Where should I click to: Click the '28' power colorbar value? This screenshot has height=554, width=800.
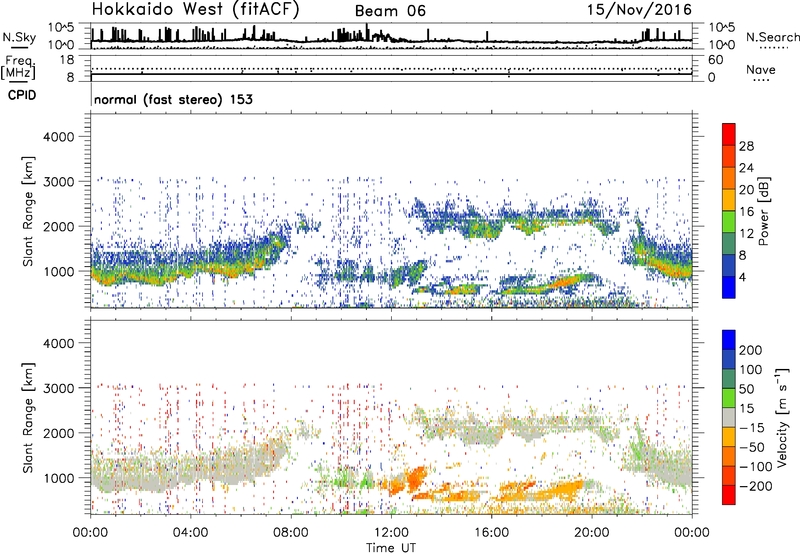click(746, 146)
